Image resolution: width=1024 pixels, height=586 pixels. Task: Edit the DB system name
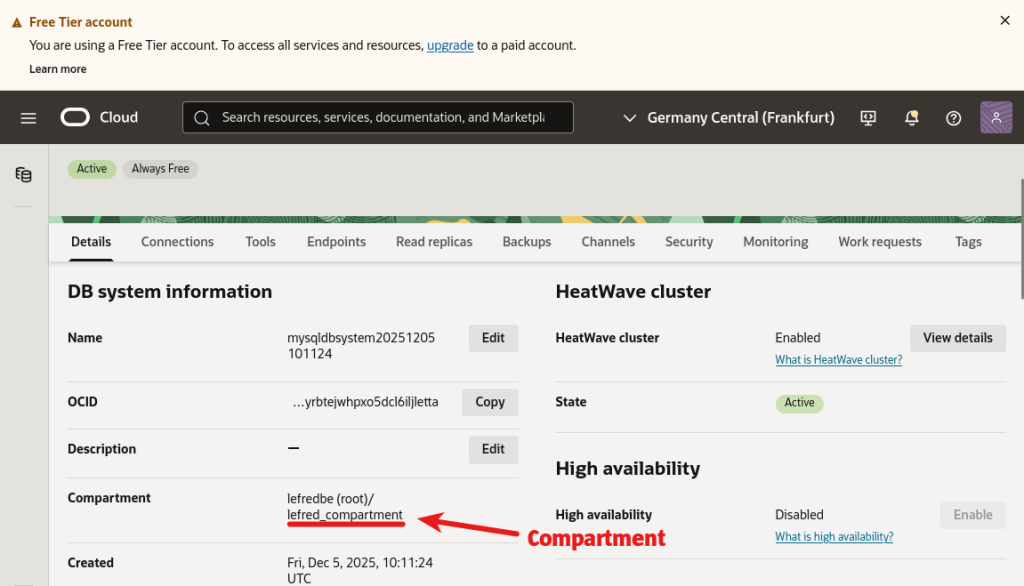(x=493, y=338)
